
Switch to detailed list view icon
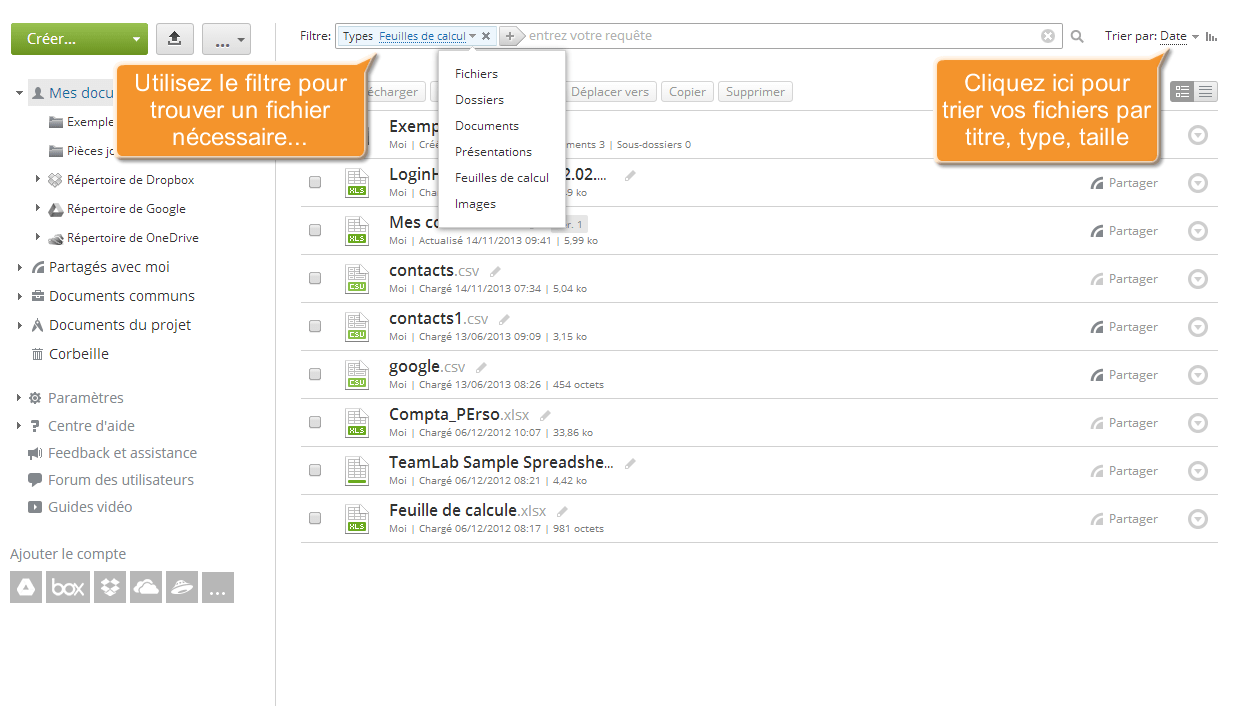coord(1183,91)
